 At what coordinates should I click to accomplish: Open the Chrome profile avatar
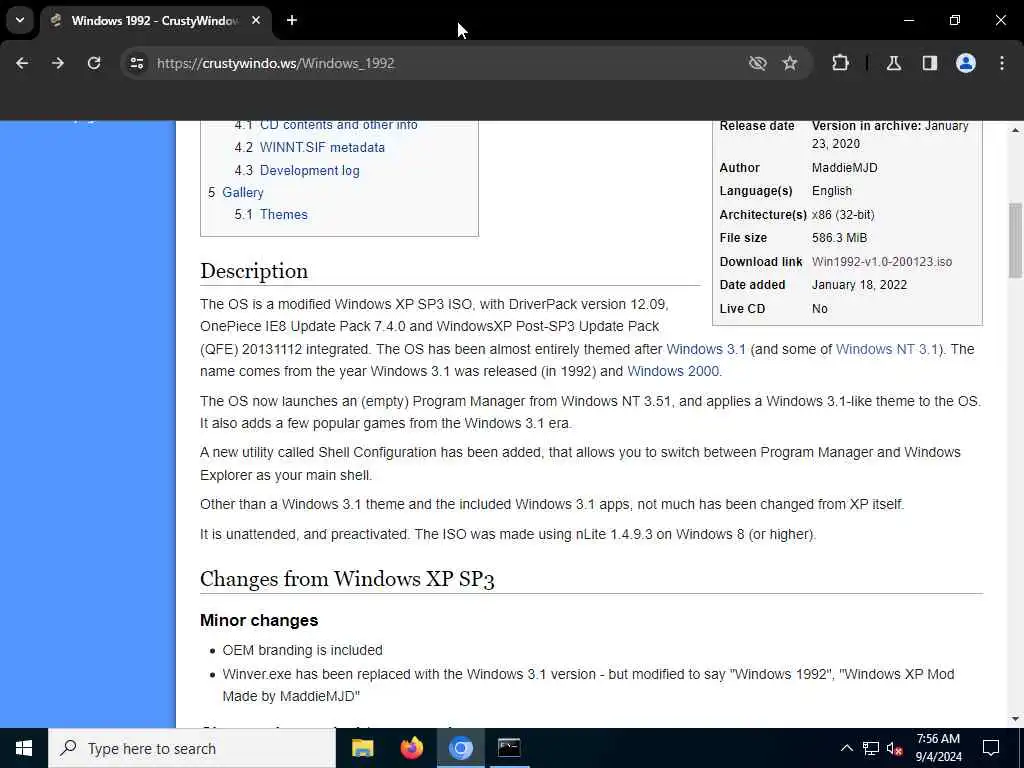(966, 63)
